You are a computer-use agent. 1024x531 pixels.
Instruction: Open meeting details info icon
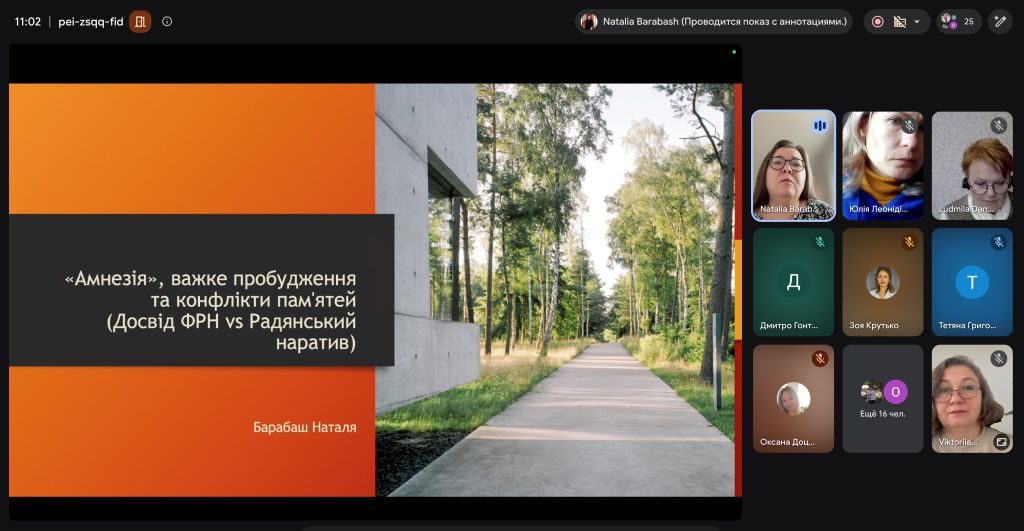coord(167,22)
